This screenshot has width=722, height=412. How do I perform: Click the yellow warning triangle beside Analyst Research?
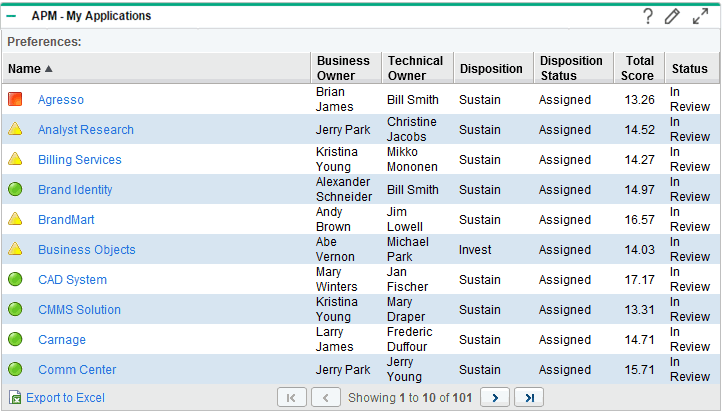[15, 130]
